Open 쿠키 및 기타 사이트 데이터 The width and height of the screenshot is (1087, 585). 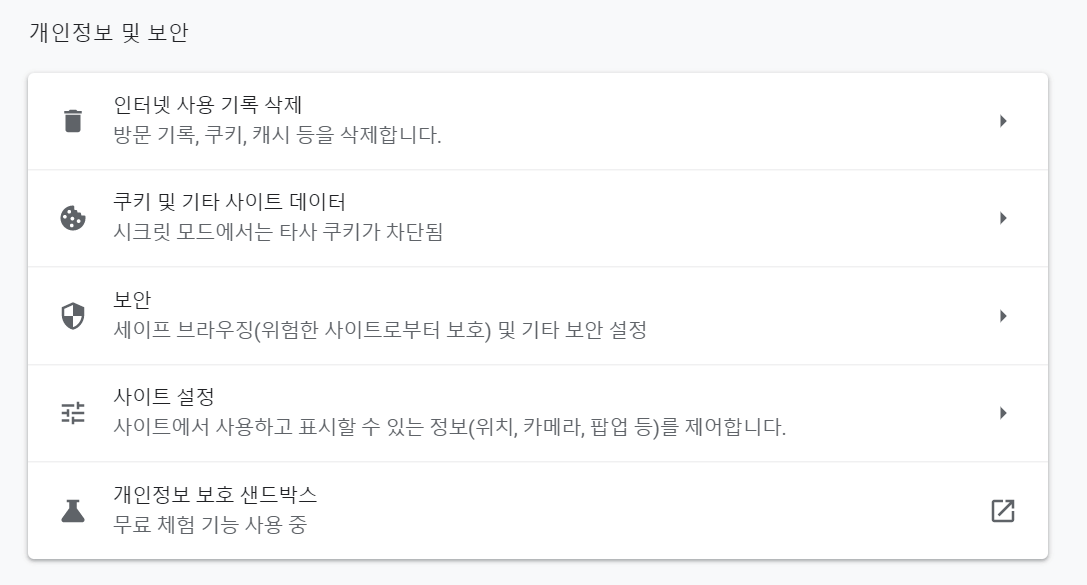[230, 202]
